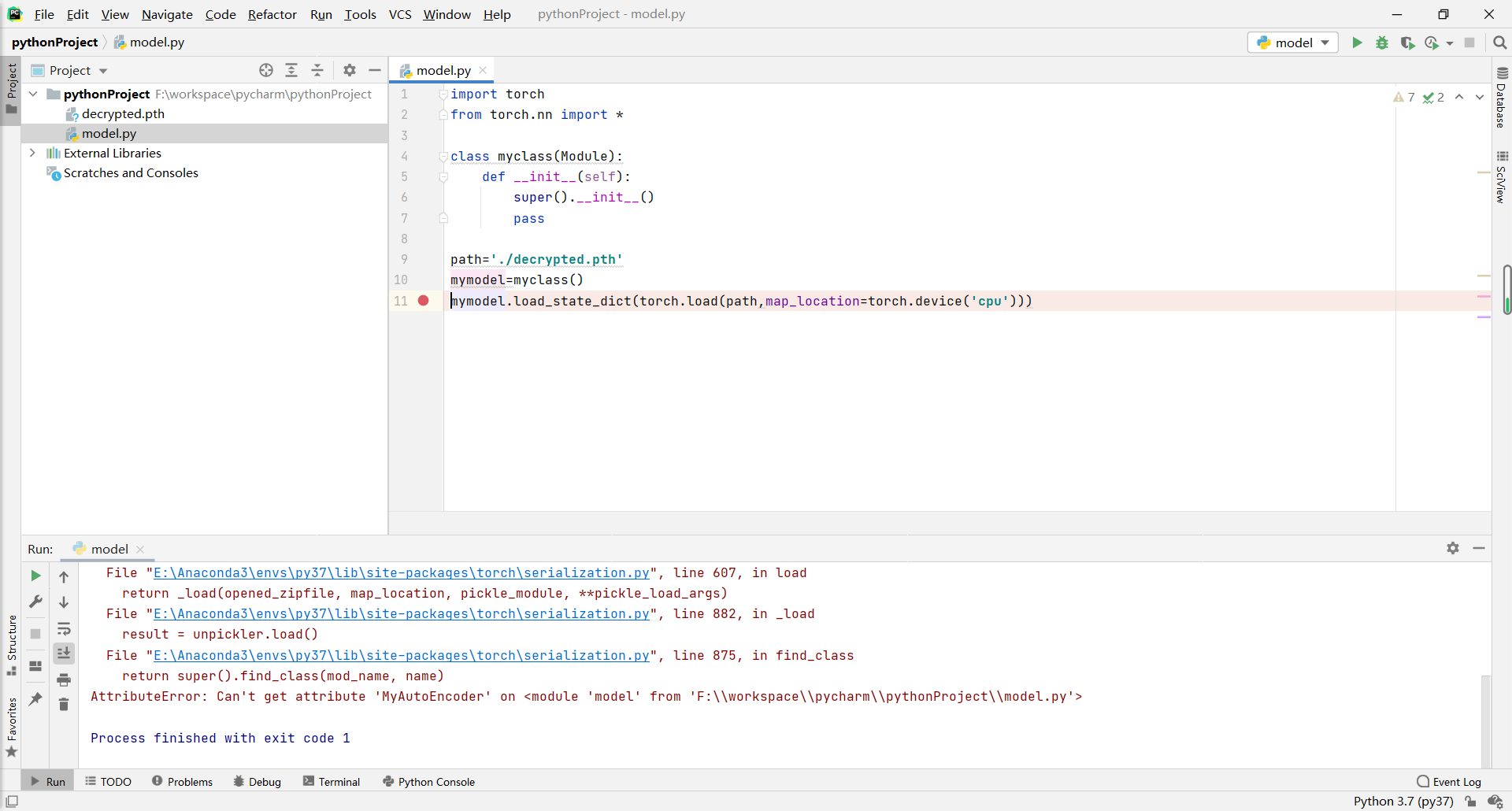Click pythonProject breadcrumb in navigation bar
The image size is (1512, 811).
click(x=54, y=42)
